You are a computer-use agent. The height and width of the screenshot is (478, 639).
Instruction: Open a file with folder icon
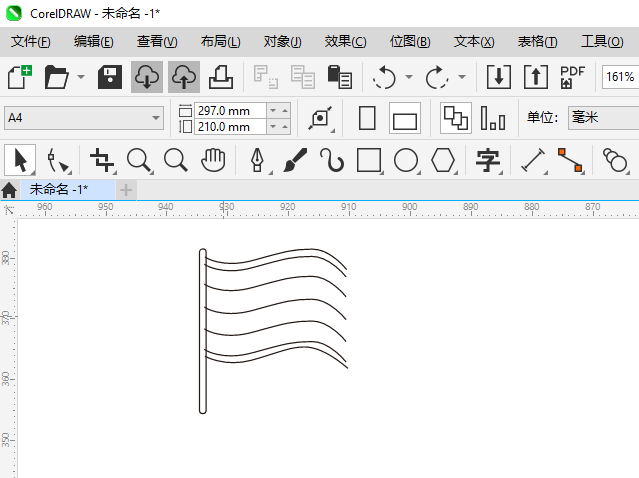click(57, 77)
